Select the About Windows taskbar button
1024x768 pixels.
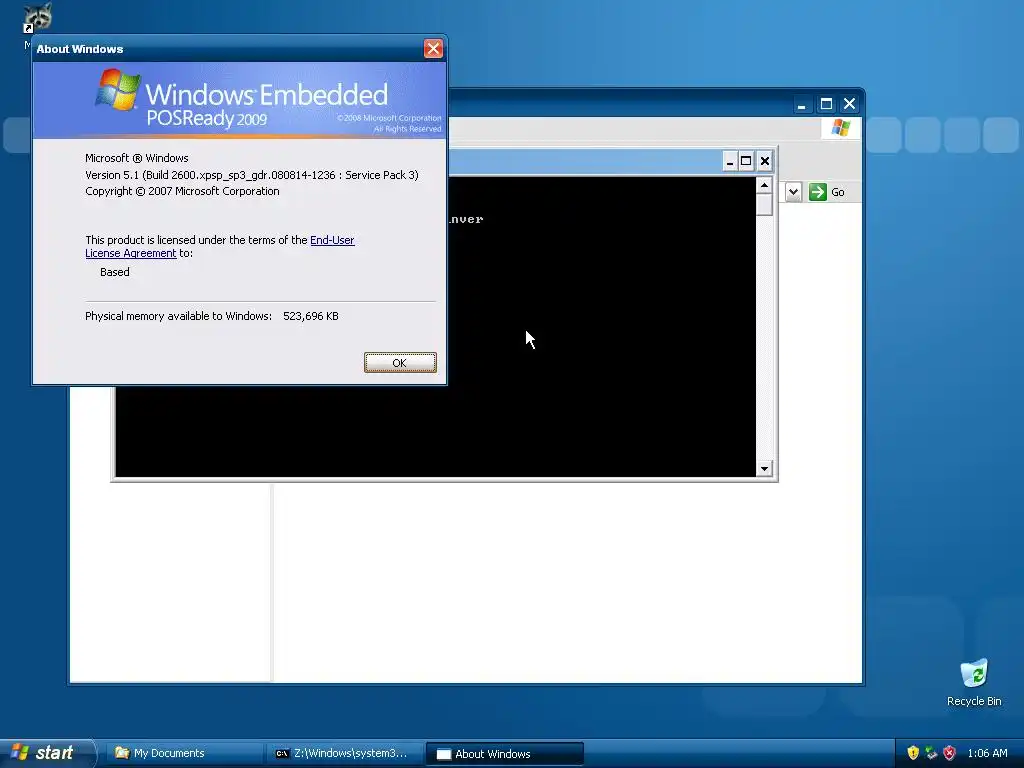point(504,754)
